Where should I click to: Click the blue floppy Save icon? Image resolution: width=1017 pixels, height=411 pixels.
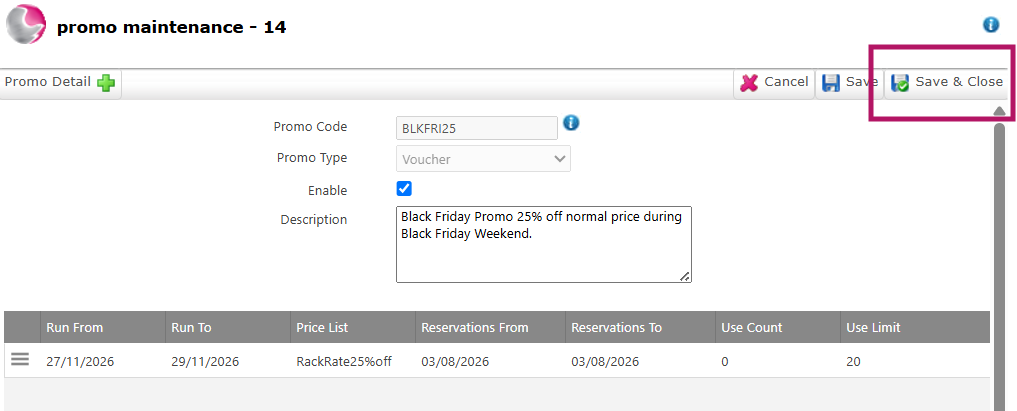(x=831, y=83)
